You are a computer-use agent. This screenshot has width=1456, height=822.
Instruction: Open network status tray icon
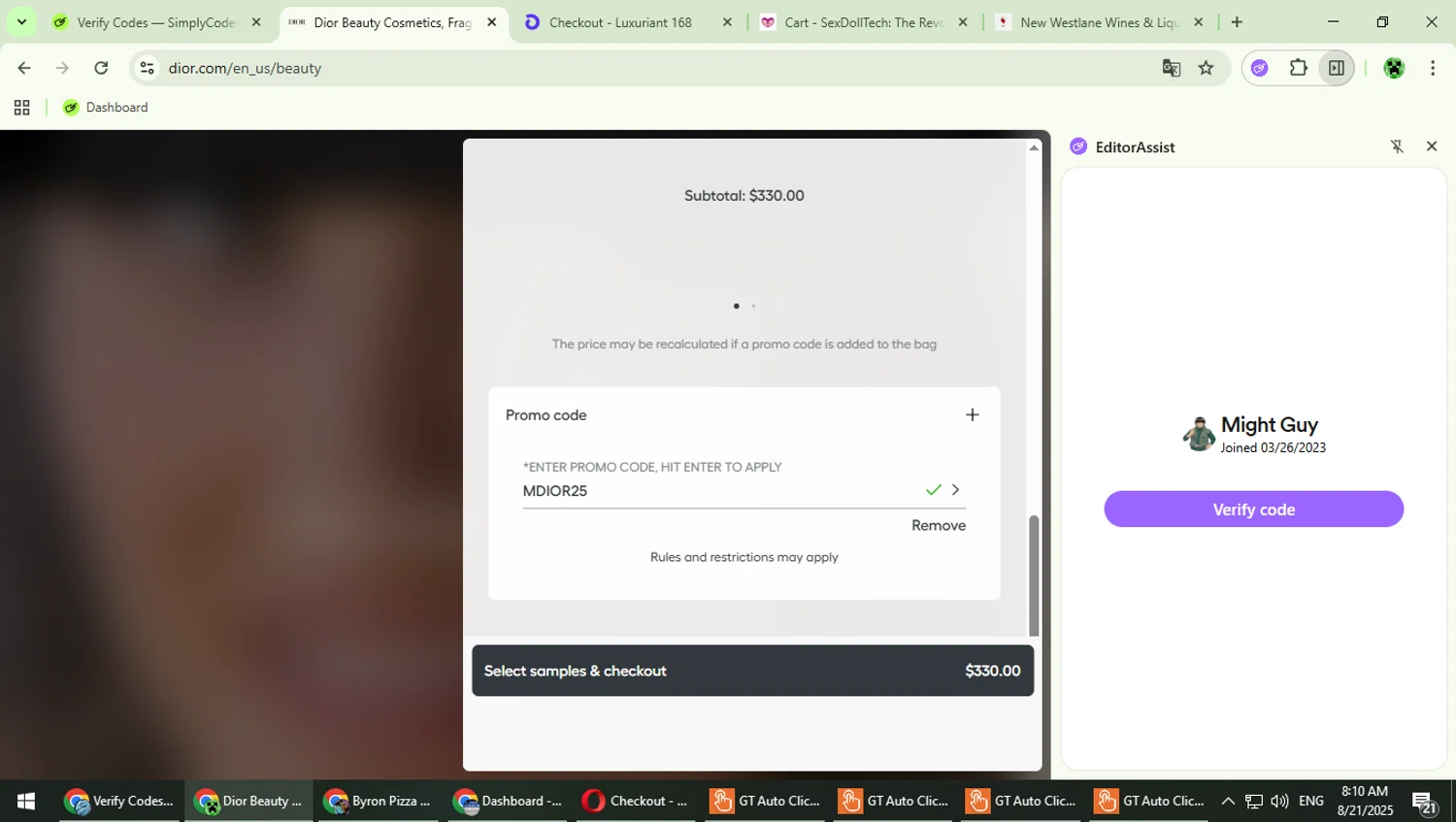pyautogui.click(x=1254, y=801)
